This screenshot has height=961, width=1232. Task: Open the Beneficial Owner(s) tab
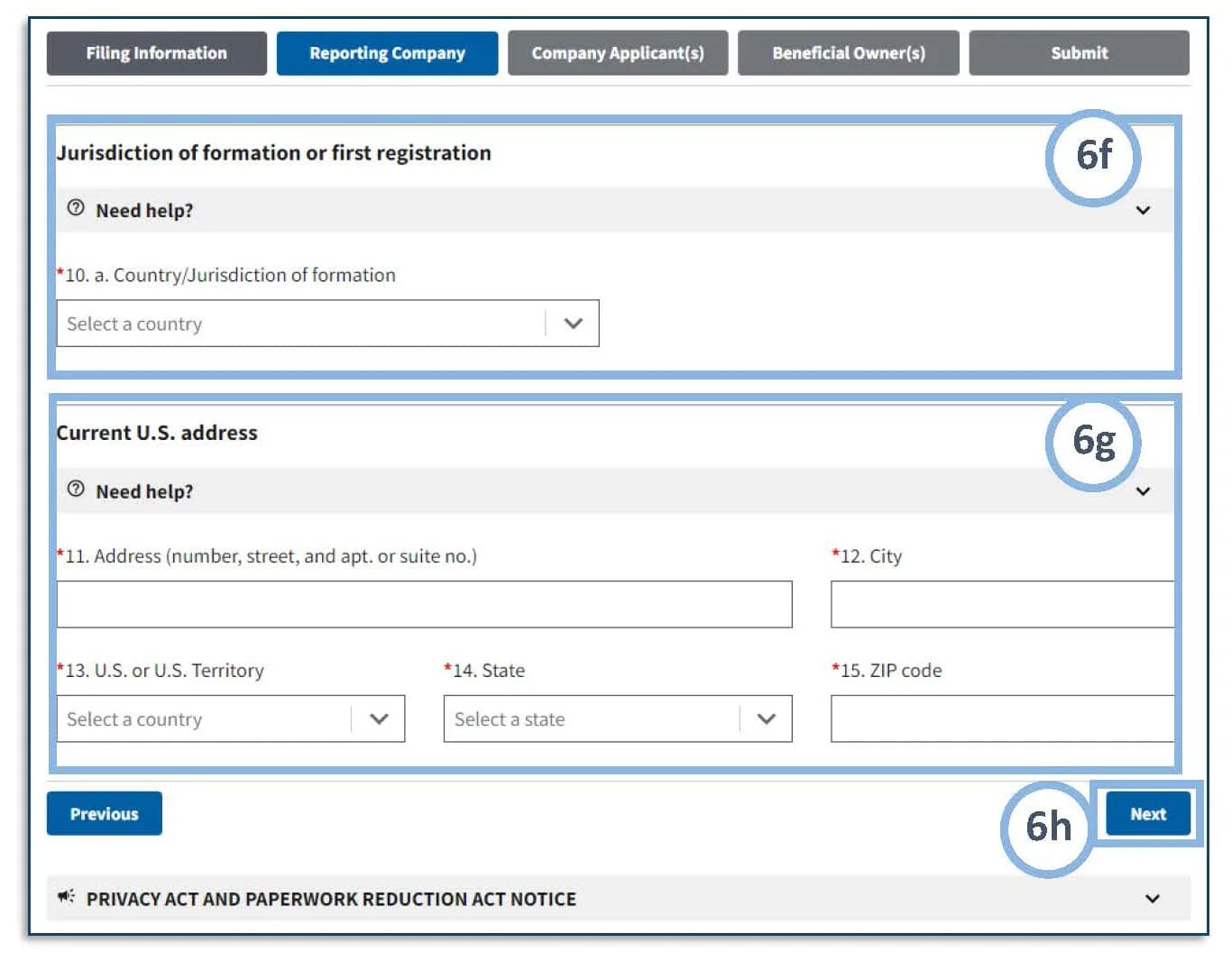849,53
